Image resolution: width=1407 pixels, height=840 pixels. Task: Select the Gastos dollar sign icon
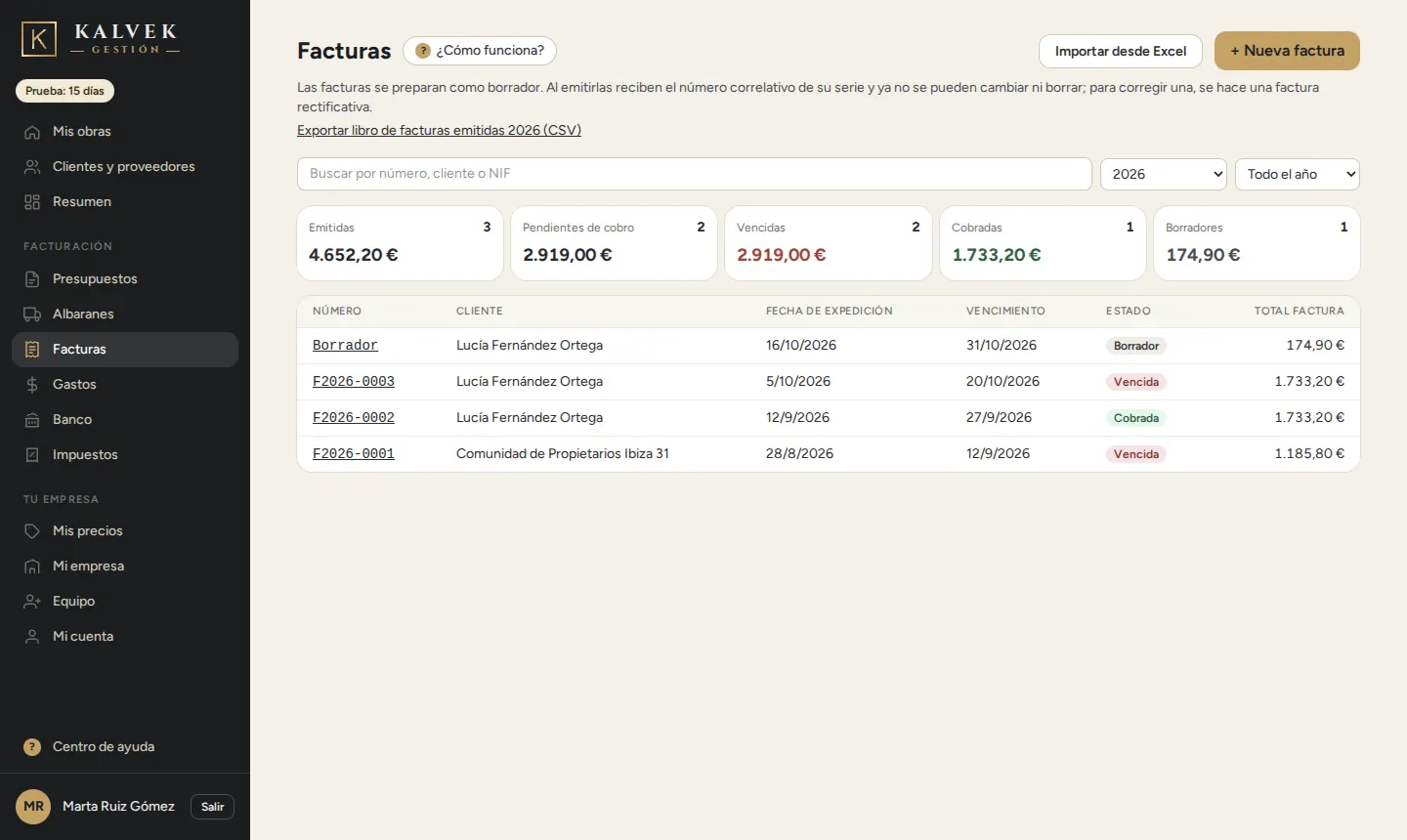point(32,385)
